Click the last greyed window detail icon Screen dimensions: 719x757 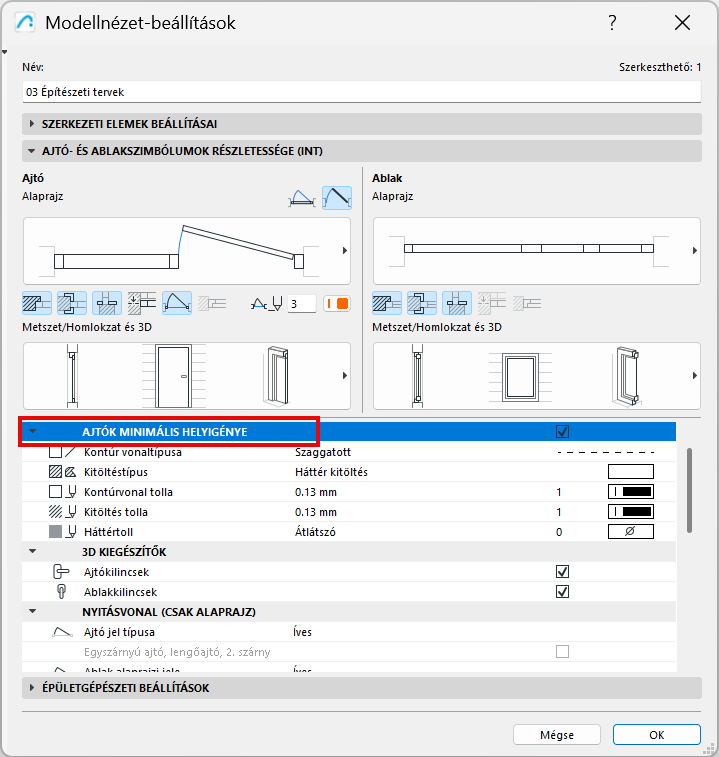527,303
